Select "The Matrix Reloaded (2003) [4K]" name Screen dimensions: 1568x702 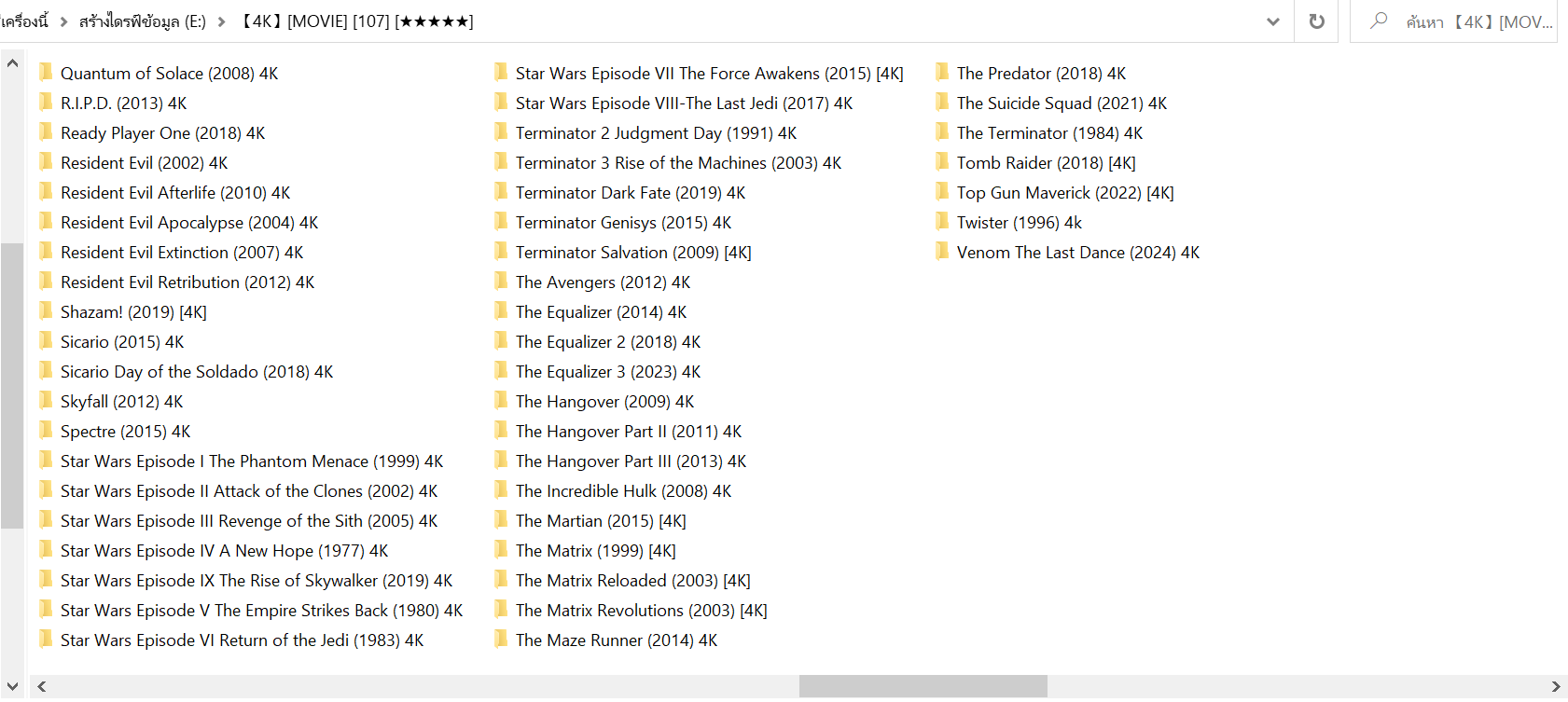pos(633,581)
